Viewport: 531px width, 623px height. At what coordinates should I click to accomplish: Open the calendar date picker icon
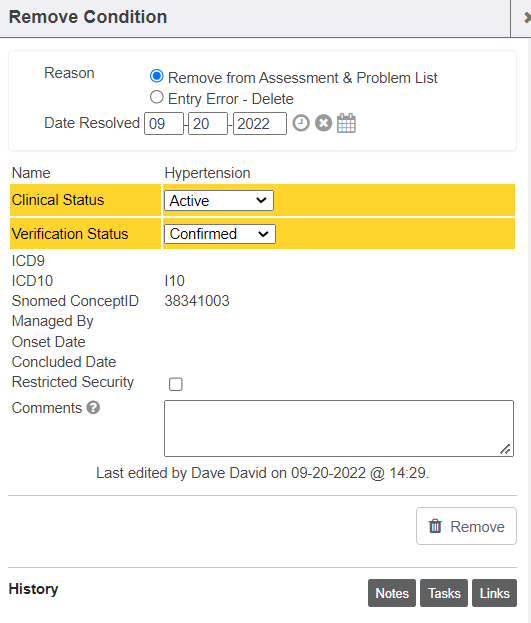[x=346, y=123]
